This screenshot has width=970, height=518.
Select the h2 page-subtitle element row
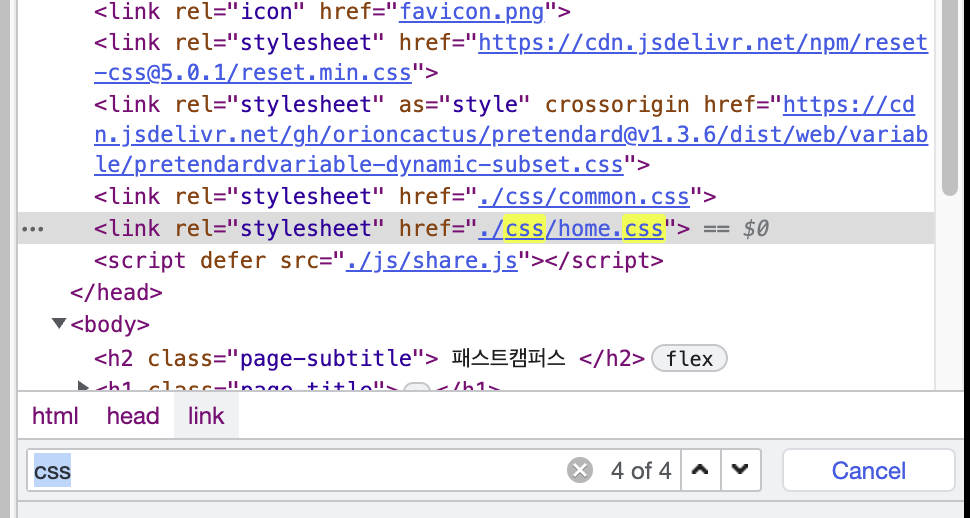[x=476, y=358]
